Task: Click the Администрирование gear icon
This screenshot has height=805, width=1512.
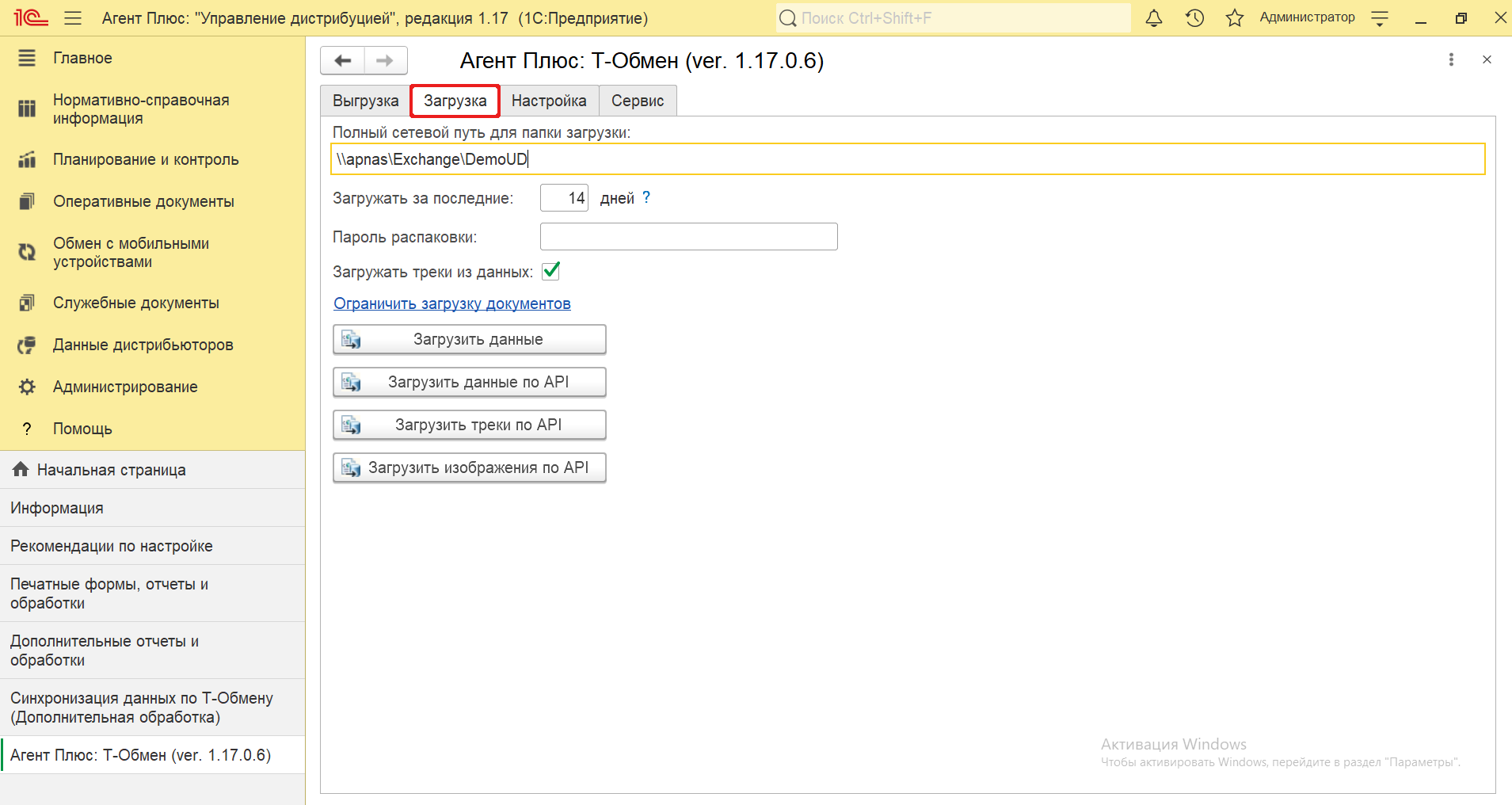Action: 27,387
